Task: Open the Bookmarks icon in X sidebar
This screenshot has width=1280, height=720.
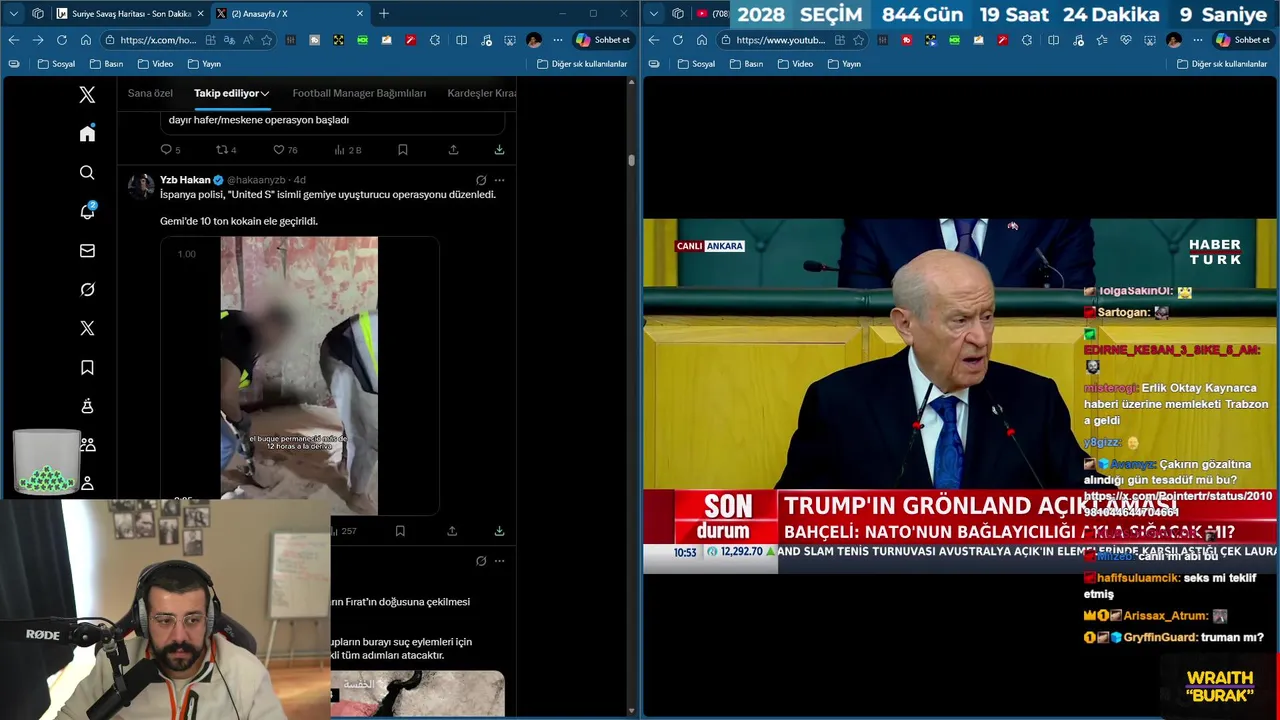Action: coord(87,367)
